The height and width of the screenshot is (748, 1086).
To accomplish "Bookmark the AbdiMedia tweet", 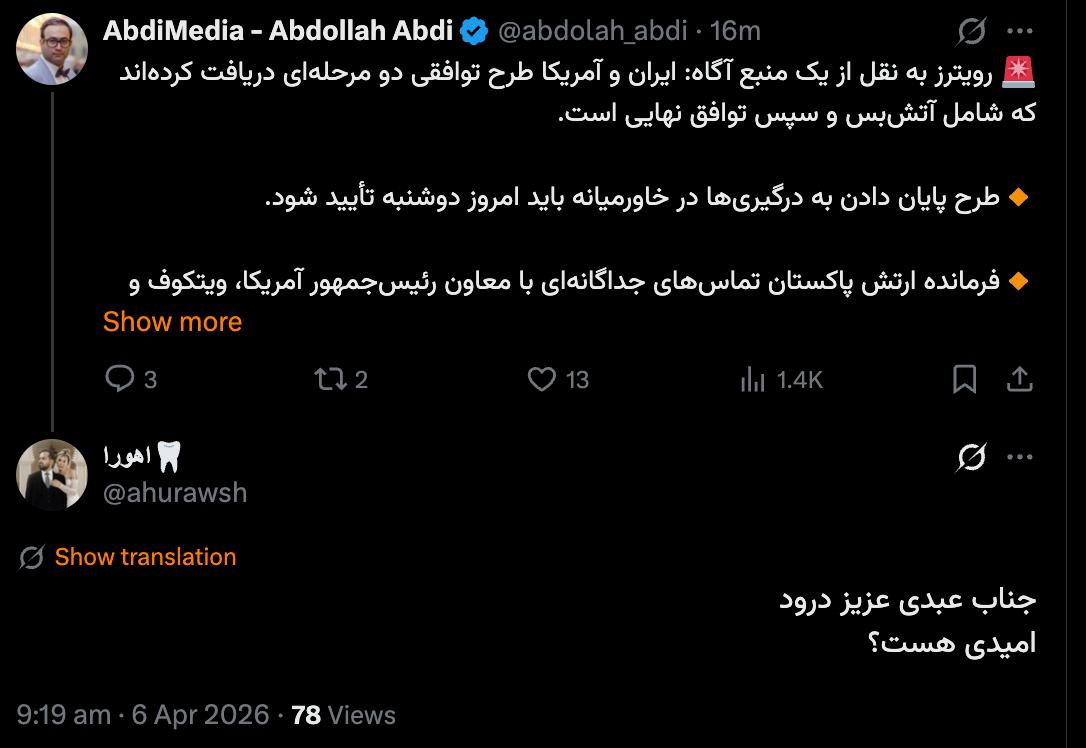I will [964, 379].
